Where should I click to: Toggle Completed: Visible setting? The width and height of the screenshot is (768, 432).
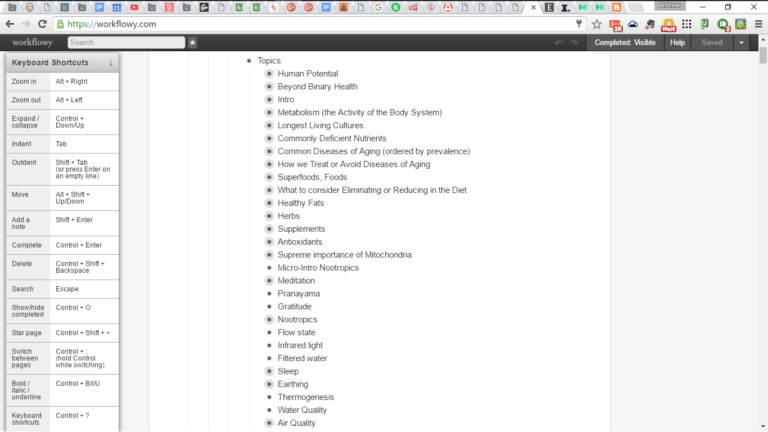[x=624, y=43]
